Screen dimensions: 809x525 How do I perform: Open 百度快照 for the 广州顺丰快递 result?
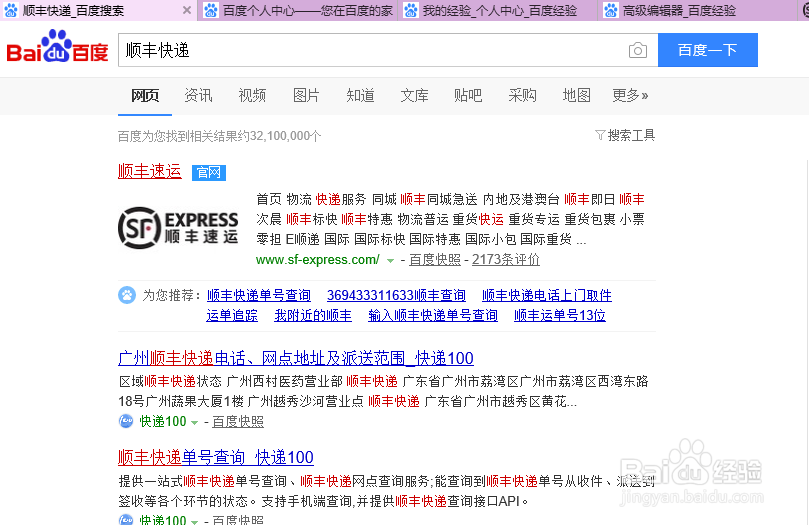click(x=238, y=421)
